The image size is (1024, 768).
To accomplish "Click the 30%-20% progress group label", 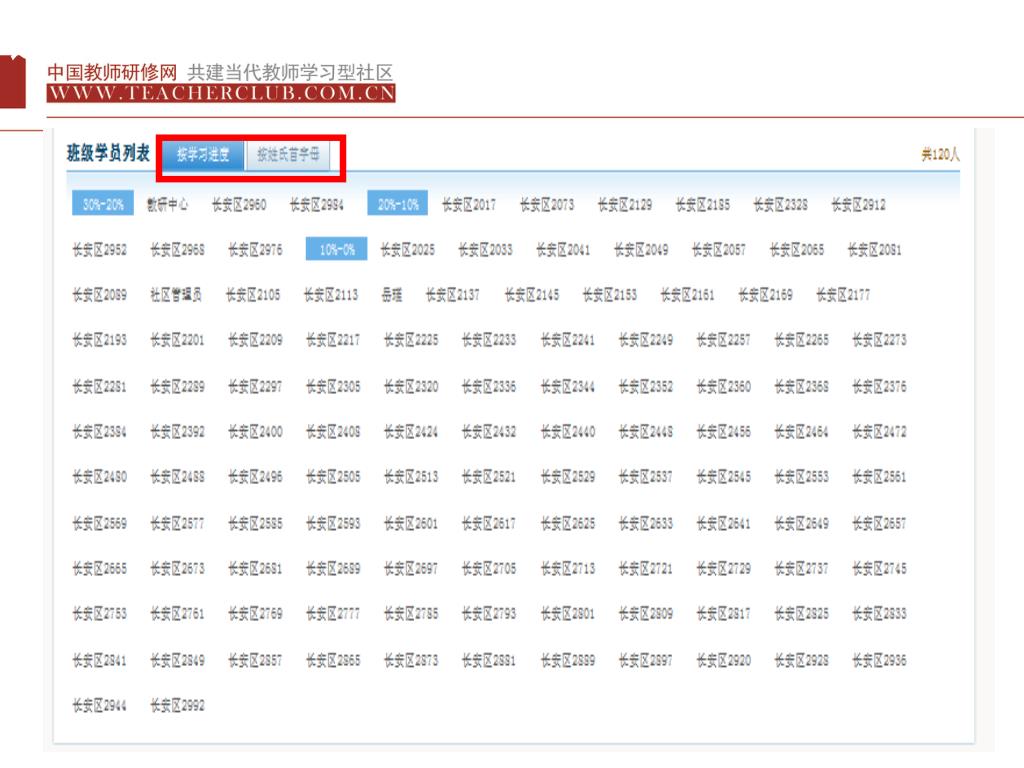I will click(103, 204).
